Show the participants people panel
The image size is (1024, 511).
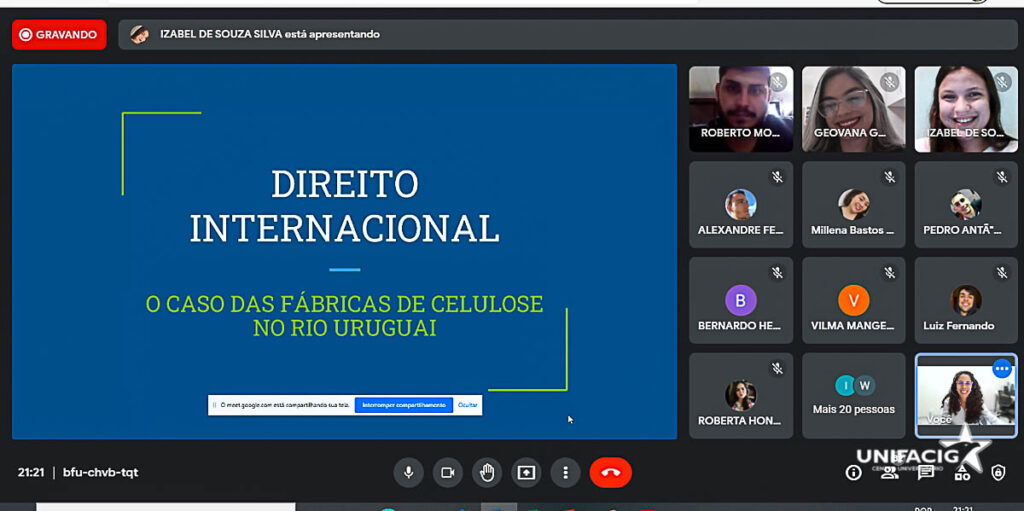tap(889, 473)
